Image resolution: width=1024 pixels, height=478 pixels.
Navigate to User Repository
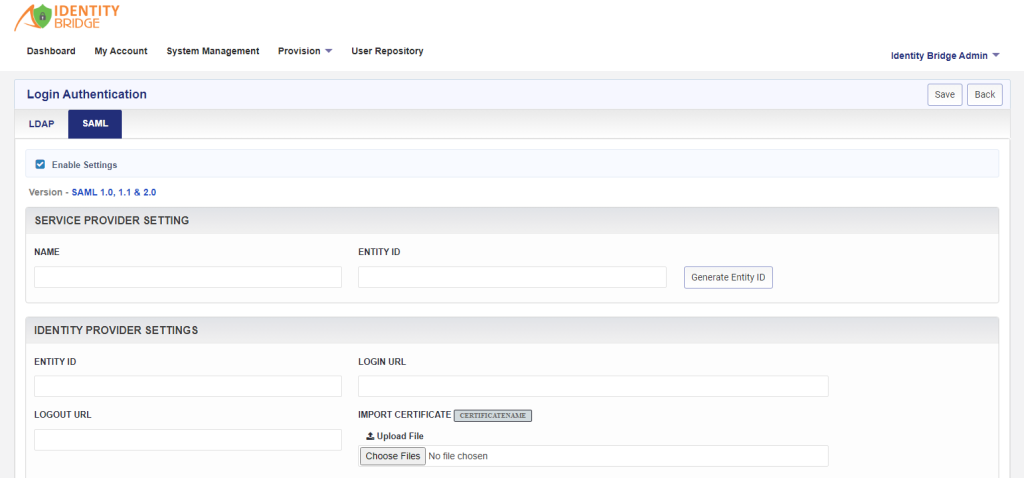click(387, 51)
